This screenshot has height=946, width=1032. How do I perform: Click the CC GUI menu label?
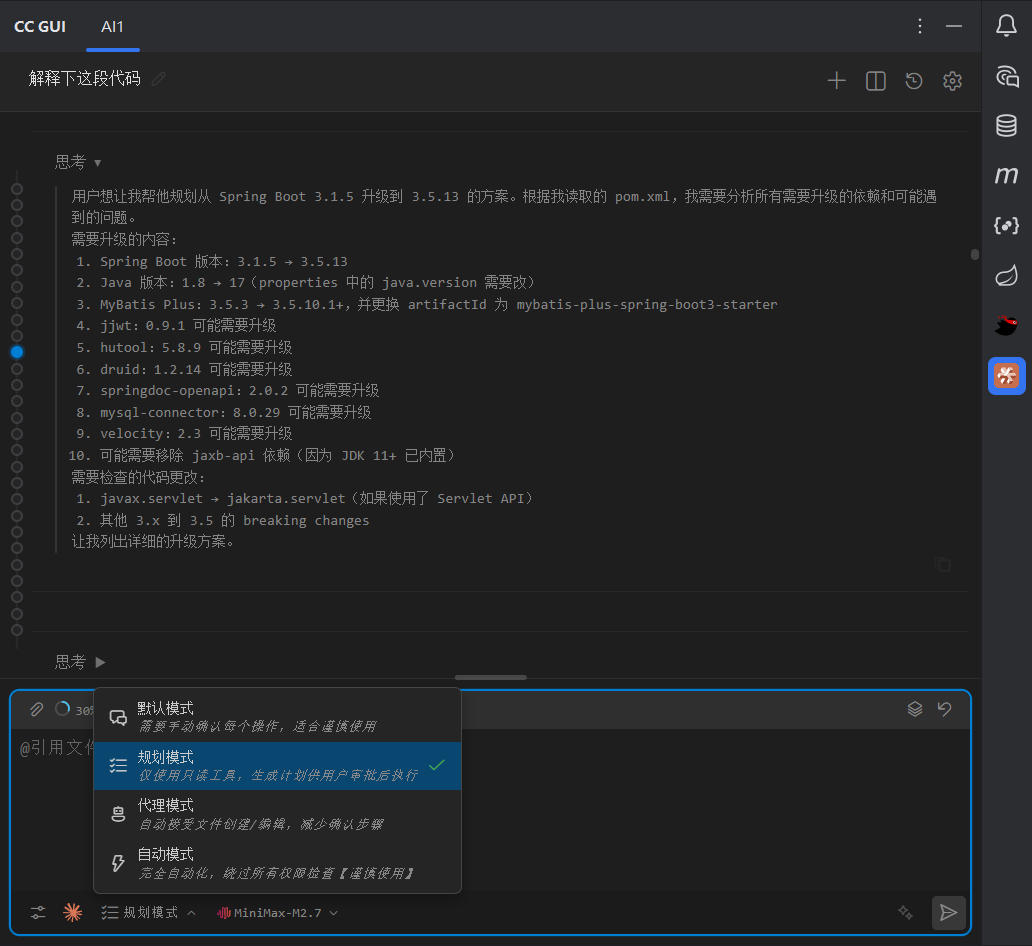pyautogui.click(x=40, y=27)
